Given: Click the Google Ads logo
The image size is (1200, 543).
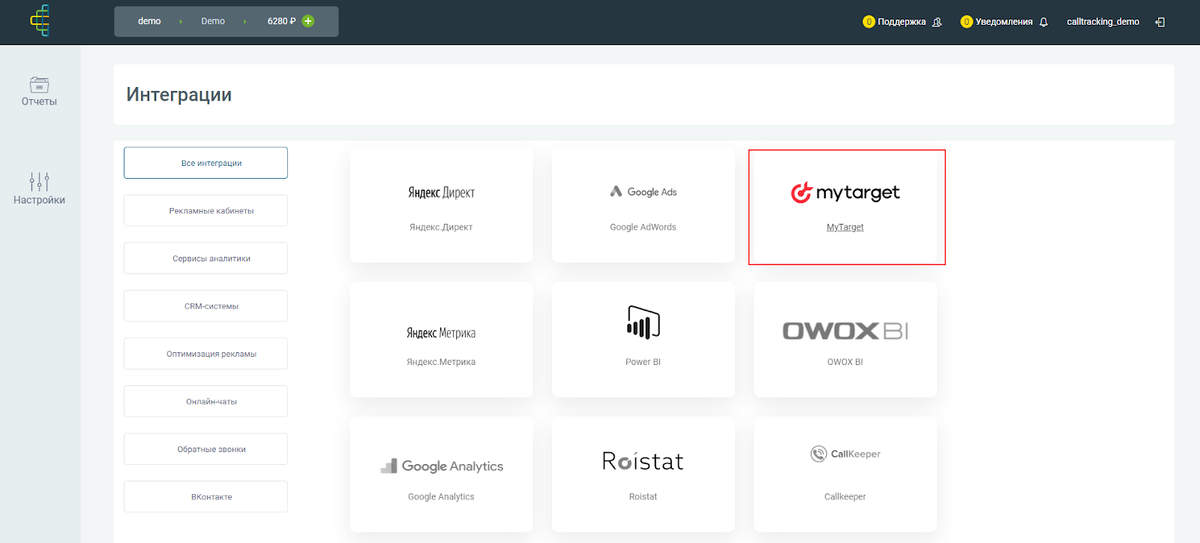Looking at the screenshot, I should click(x=643, y=192).
